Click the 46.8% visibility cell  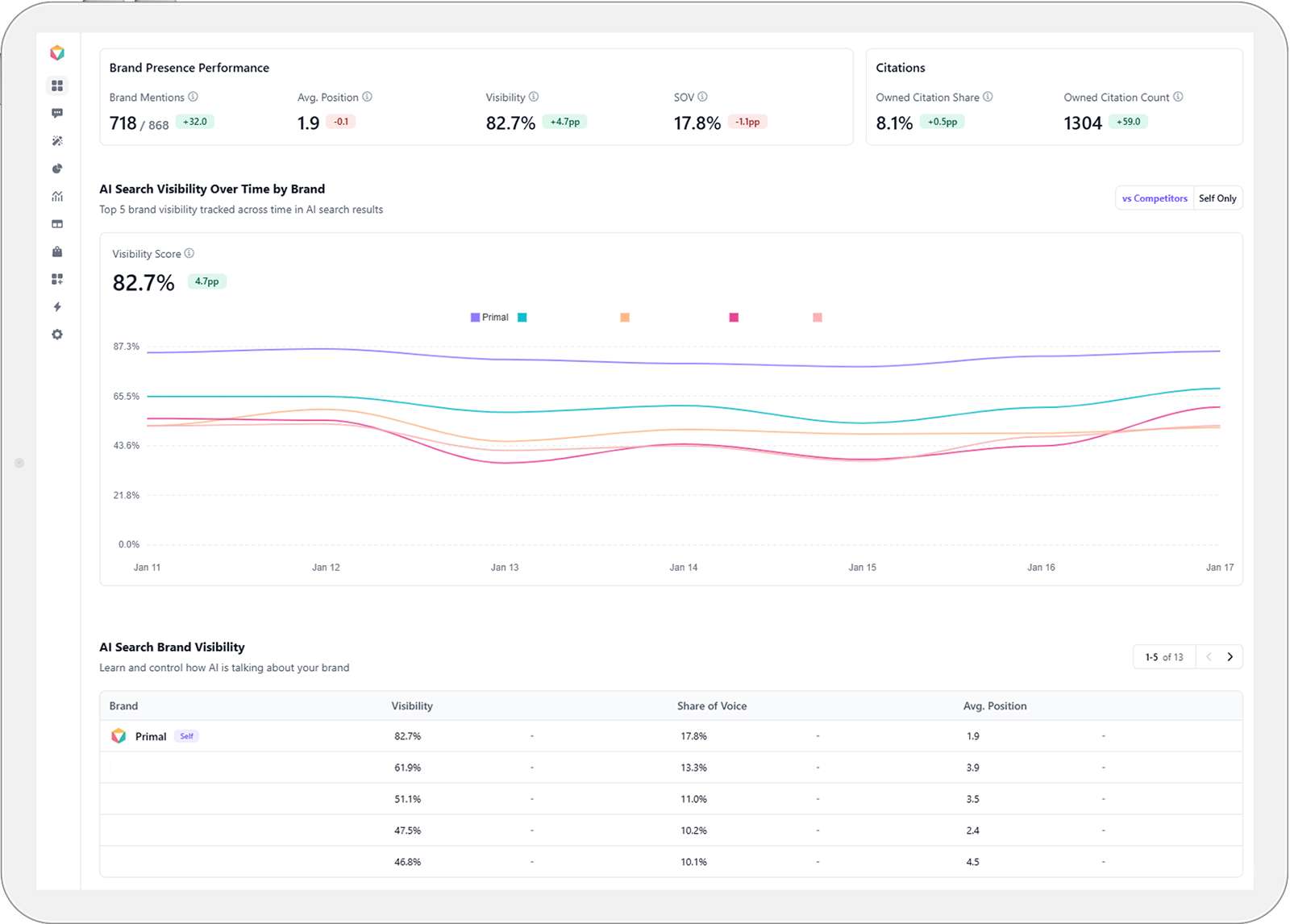coord(408,862)
